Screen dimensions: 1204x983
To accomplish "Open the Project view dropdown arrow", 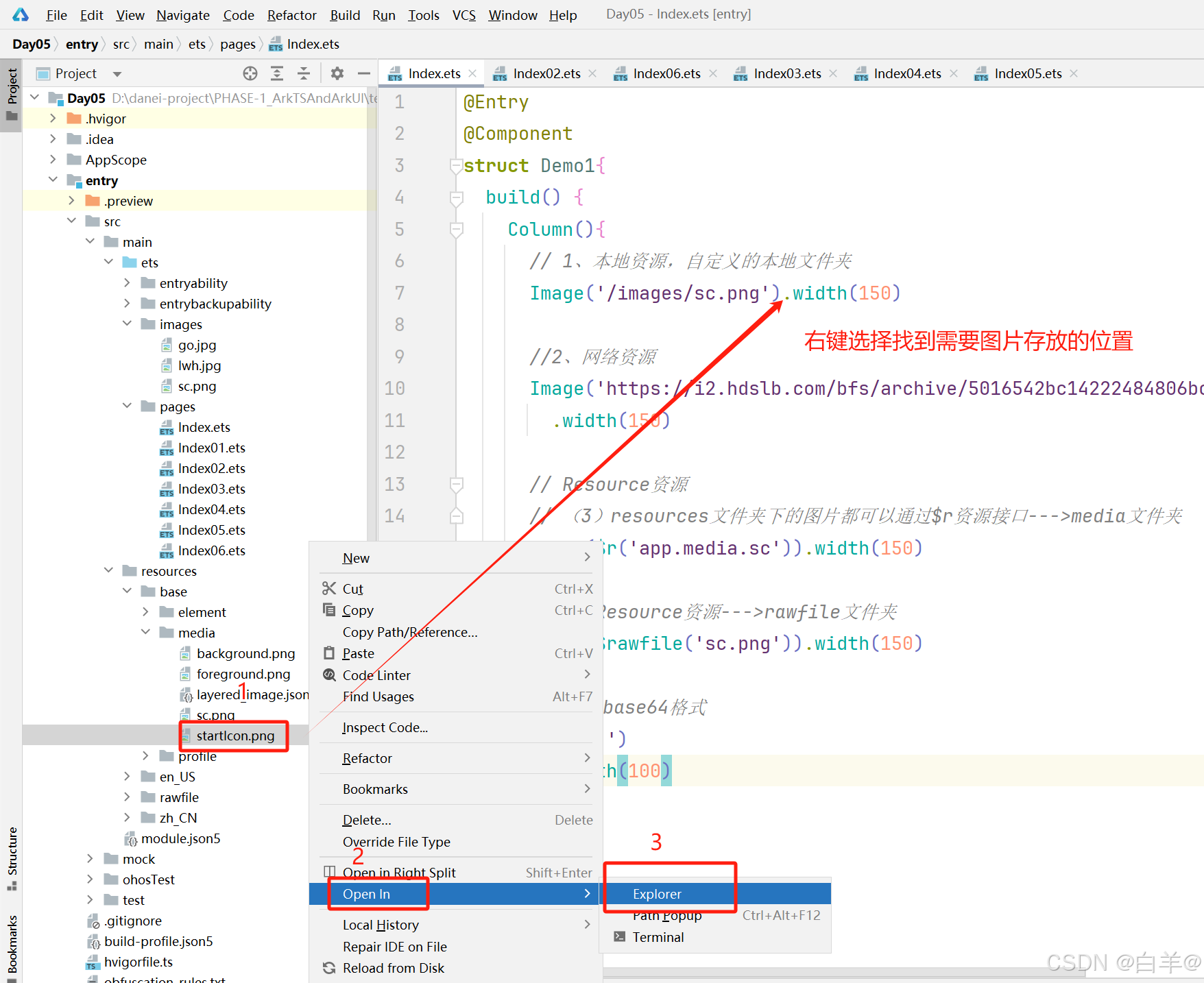I will click(117, 74).
